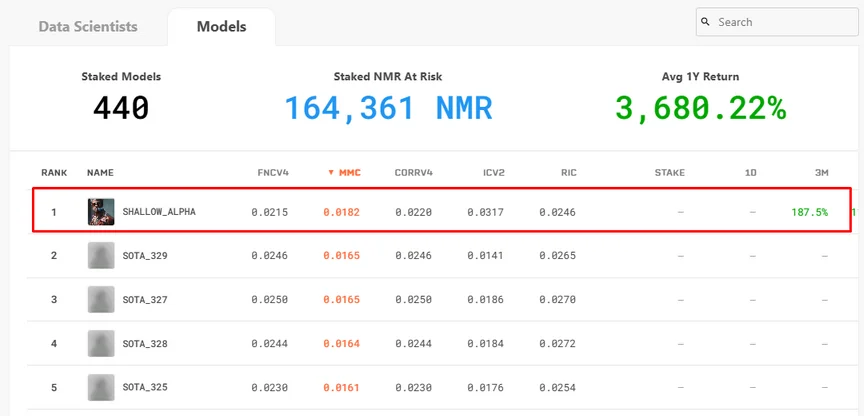
Task: Open the SOTA_325 model name
Action: coord(145,387)
